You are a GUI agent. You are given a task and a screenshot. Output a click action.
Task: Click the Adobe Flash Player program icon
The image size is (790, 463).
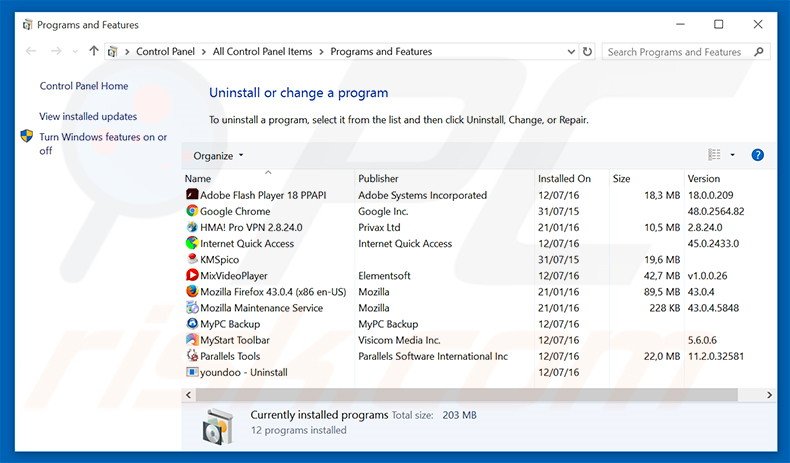tap(192, 194)
